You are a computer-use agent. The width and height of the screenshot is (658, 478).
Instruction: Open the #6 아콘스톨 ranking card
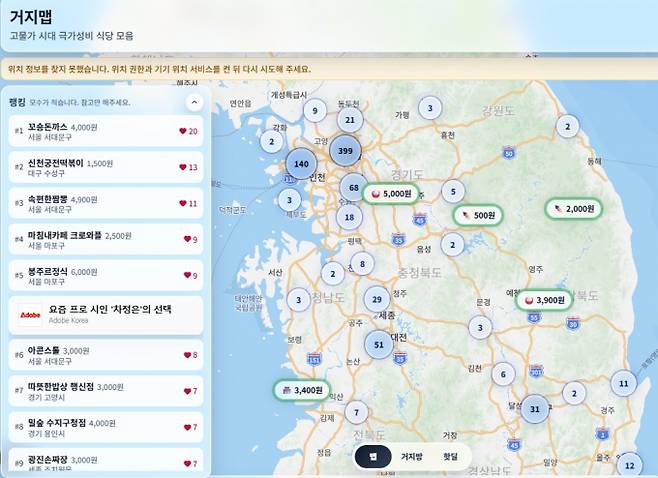tap(106, 355)
